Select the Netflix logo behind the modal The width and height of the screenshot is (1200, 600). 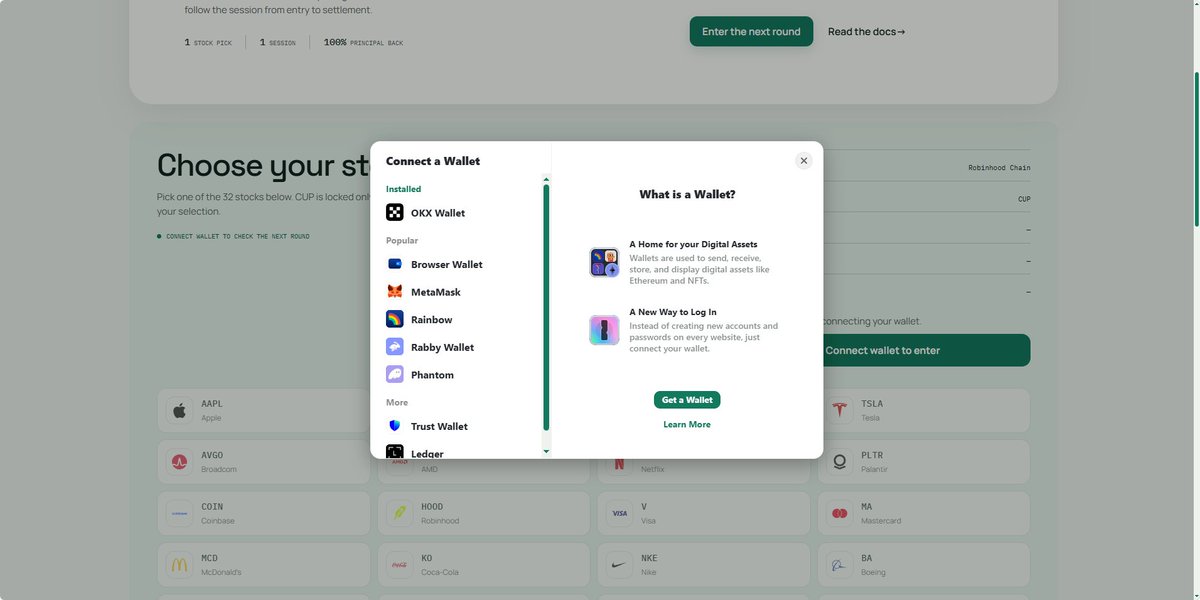pos(620,464)
